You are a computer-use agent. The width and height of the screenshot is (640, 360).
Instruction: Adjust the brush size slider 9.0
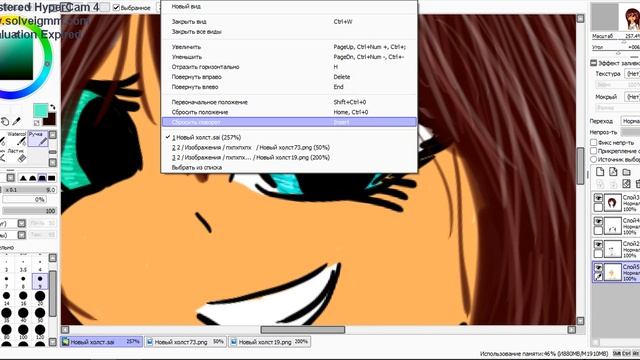tap(29, 190)
